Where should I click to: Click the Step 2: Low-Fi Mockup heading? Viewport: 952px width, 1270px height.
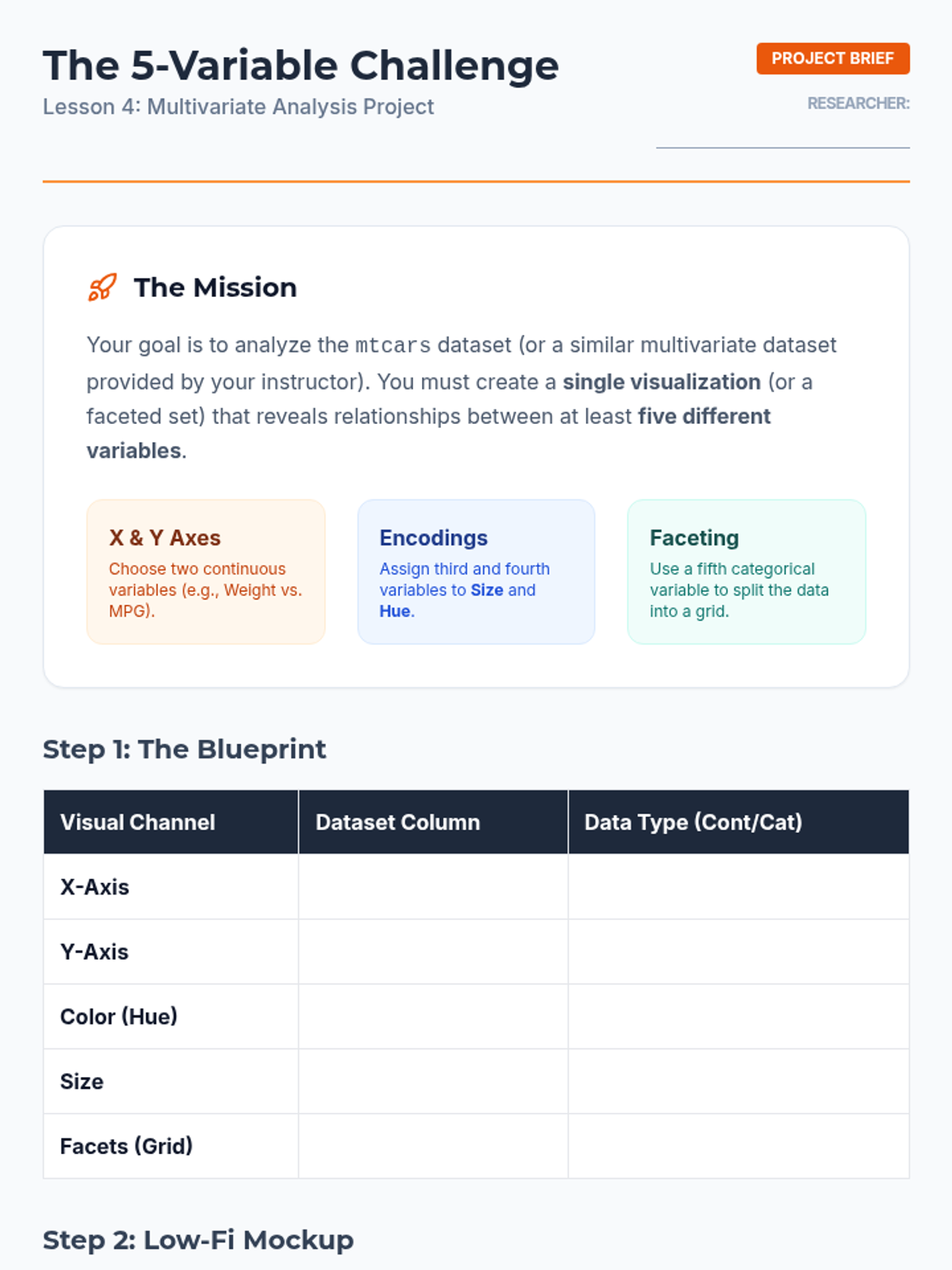tap(198, 1240)
